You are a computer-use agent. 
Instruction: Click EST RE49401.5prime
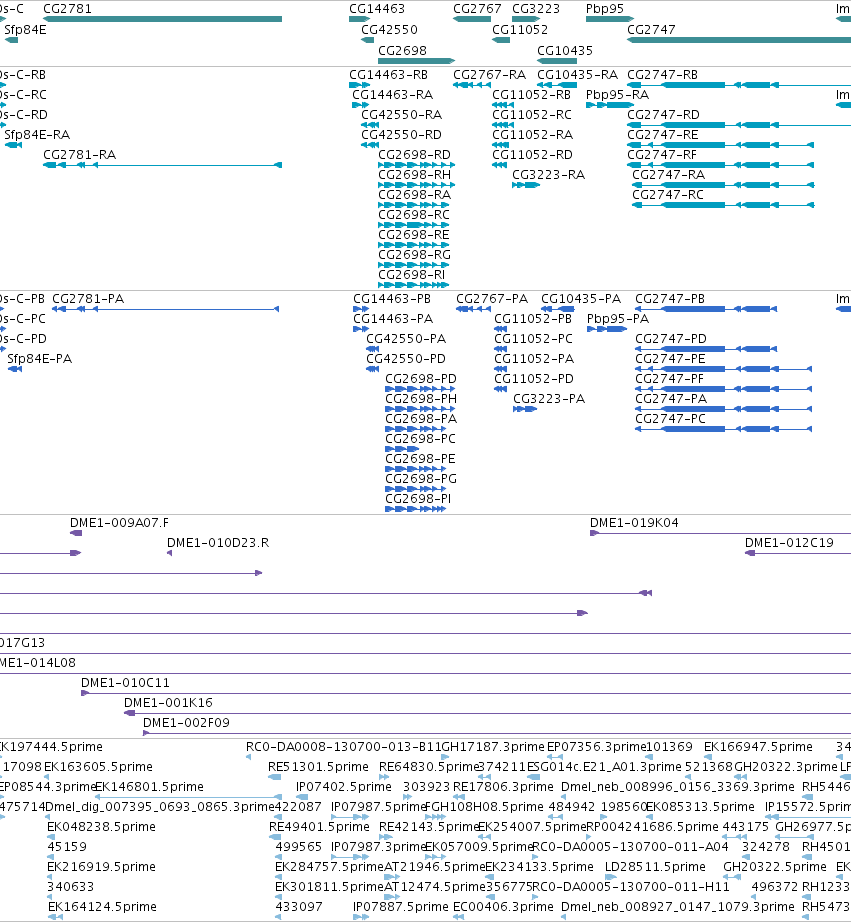pos(319,827)
